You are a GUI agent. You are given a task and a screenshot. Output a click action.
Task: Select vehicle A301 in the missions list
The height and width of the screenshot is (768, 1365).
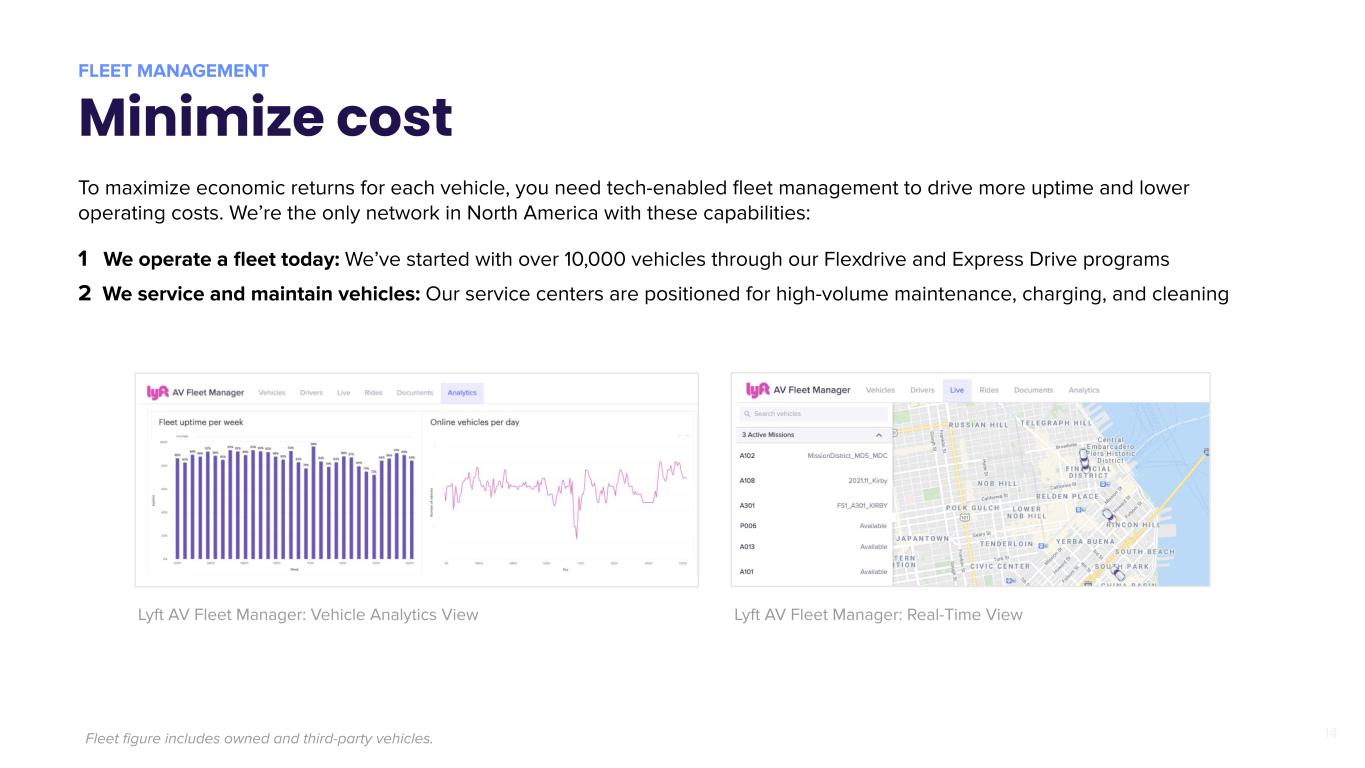coord(812,505)
